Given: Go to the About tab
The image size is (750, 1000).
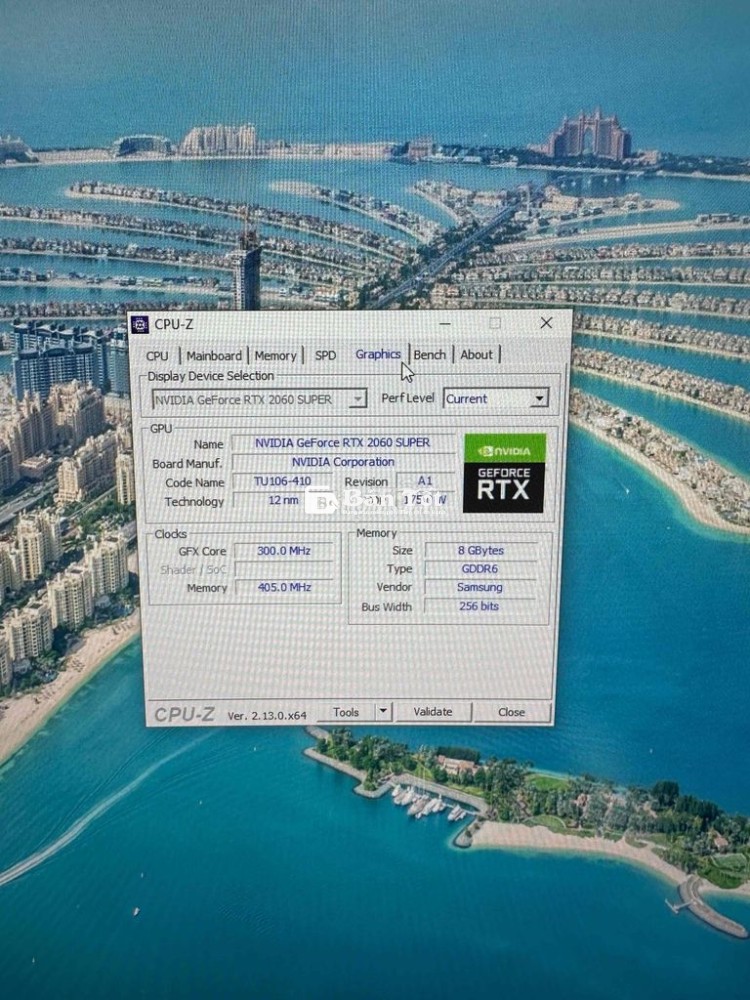Looking at the screenshot, I should click(476, 355).
